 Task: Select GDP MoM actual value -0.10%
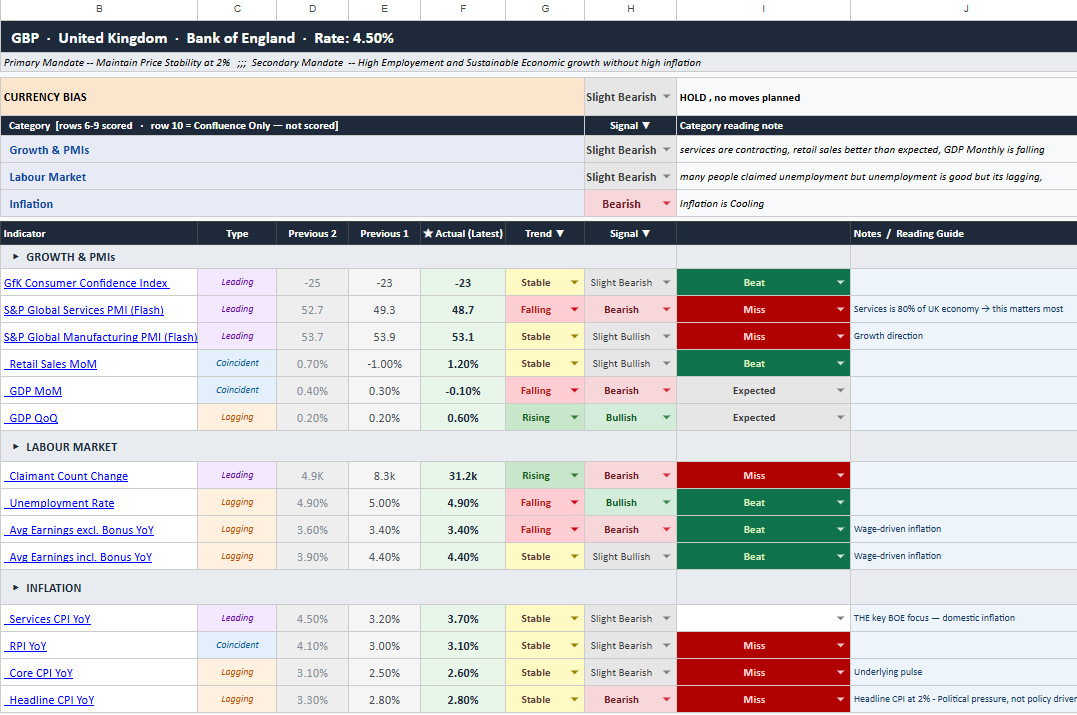pos(463,391)
